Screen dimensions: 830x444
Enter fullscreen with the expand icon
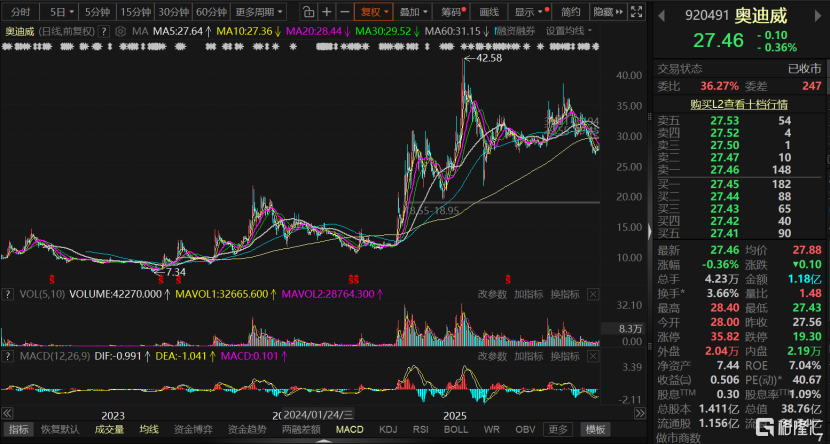pos(637,12)
